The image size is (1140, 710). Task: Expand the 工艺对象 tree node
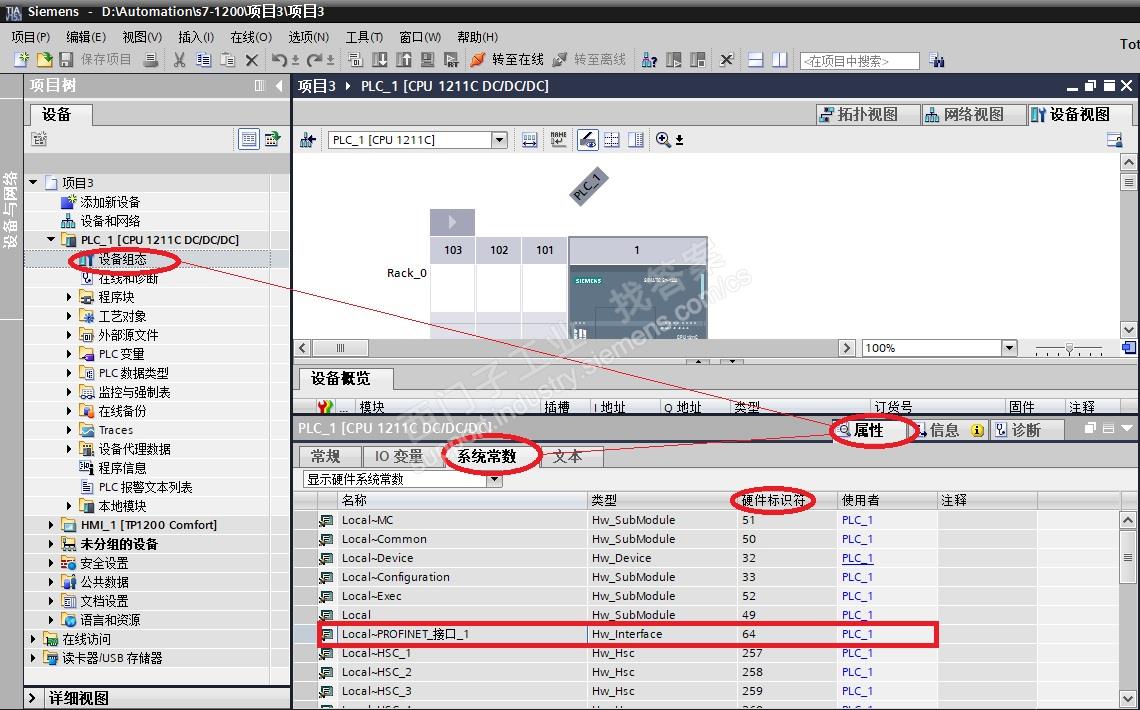[x=69, y=315]
